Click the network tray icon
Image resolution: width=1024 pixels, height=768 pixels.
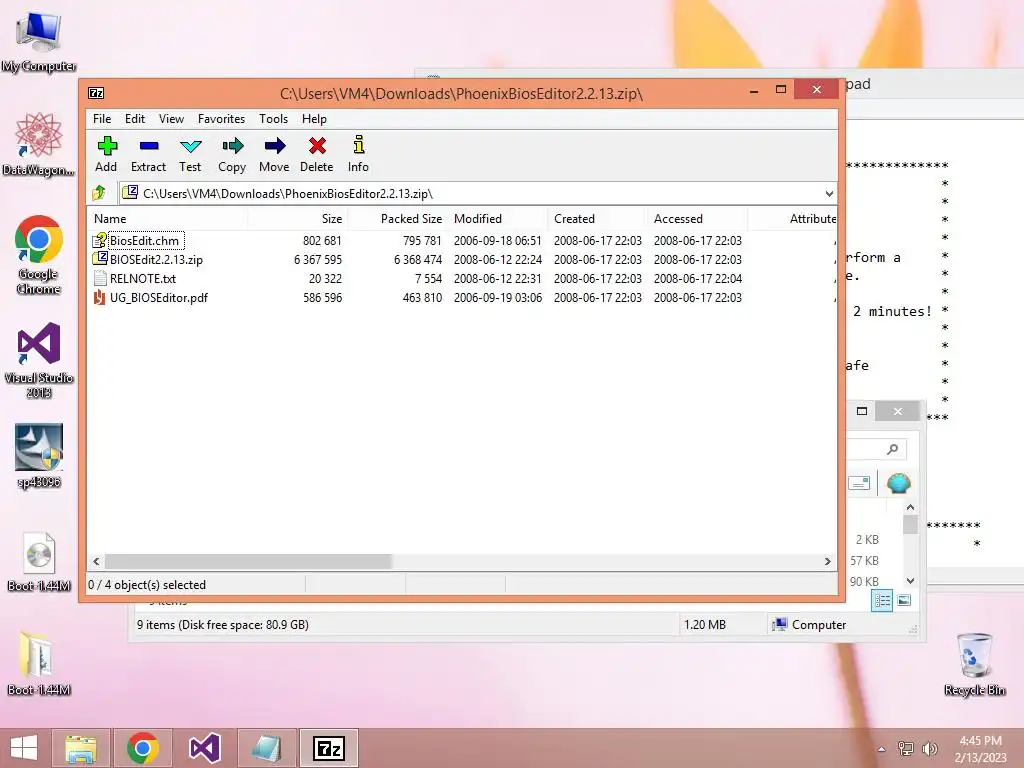(x=906, y=748)
